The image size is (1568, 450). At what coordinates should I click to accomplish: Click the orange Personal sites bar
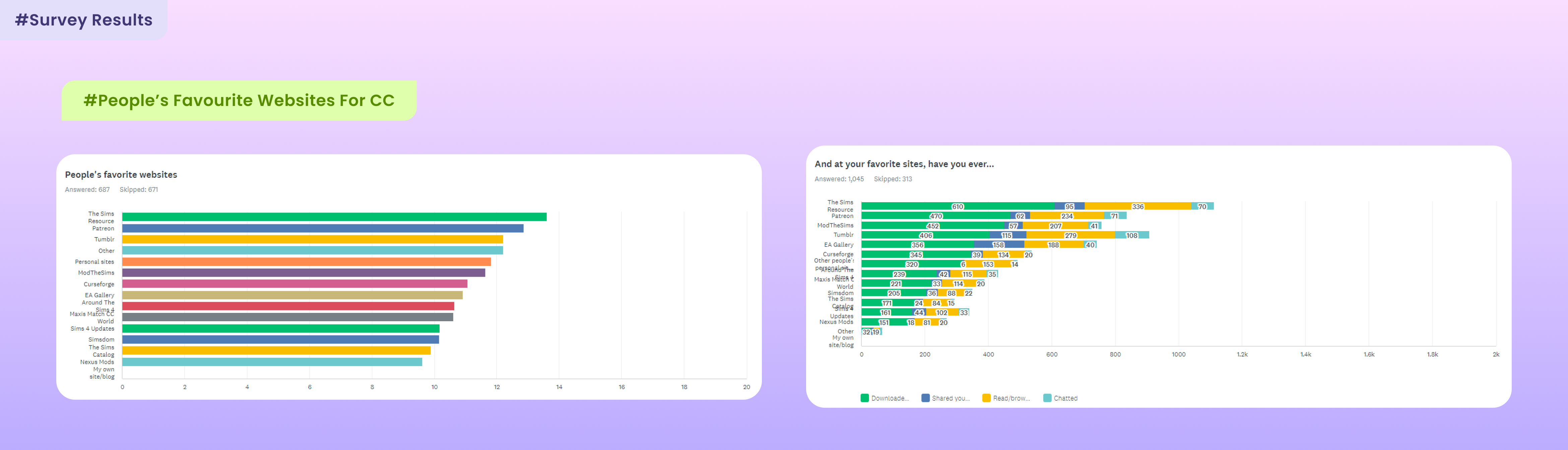point(306,262)
